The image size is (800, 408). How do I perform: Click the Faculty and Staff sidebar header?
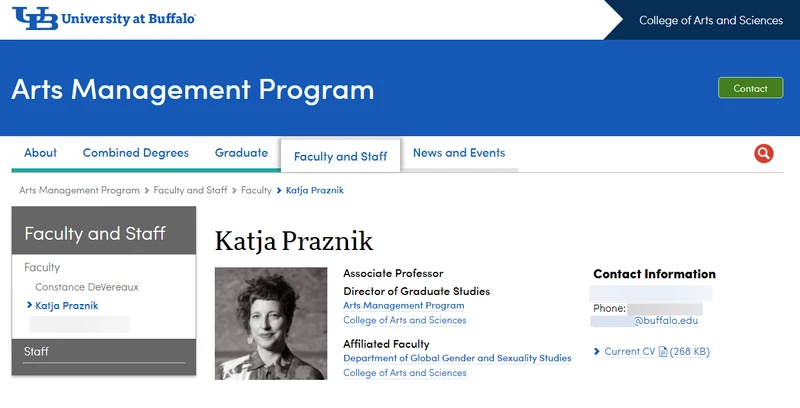(104, 231)
